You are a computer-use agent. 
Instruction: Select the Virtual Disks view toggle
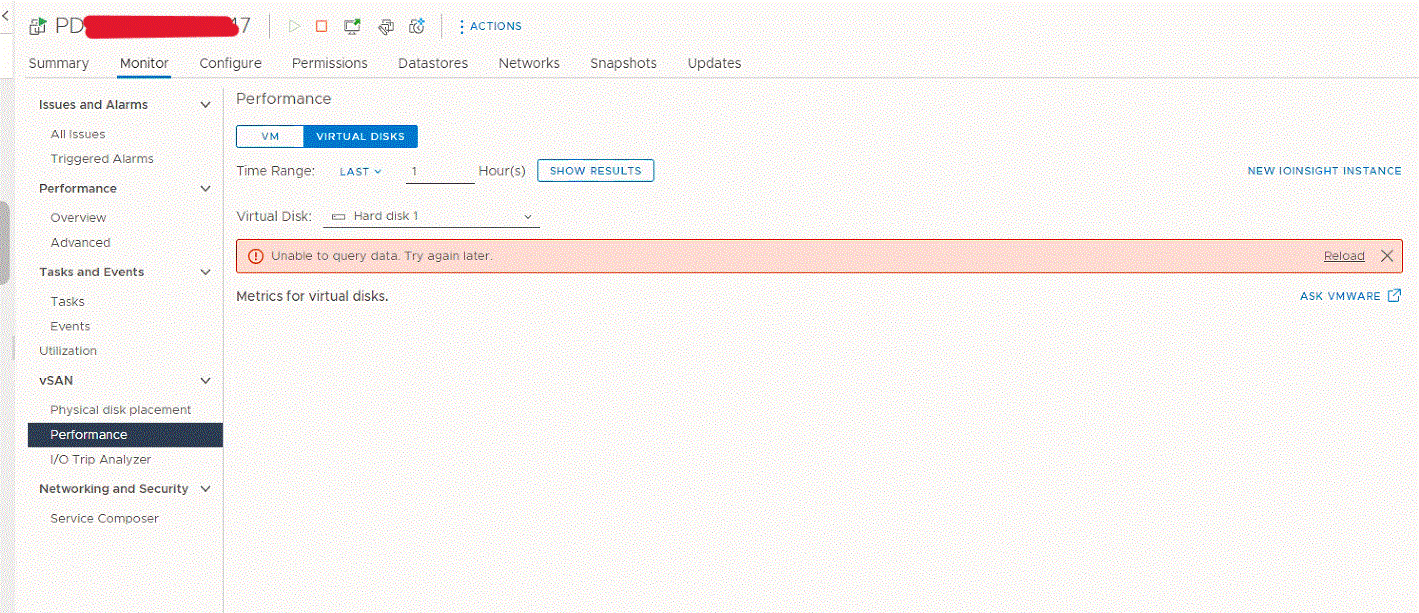click(x=360, y=137)
